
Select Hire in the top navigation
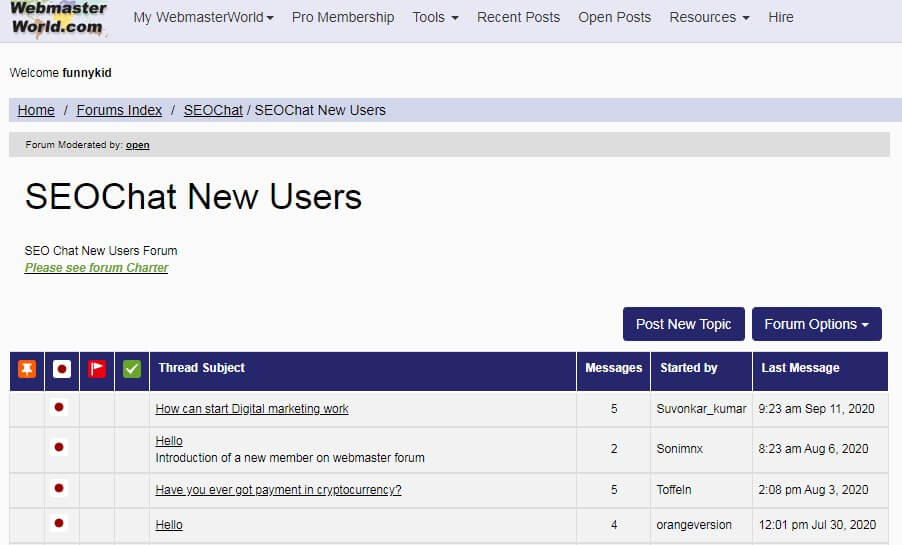click(781, 17)
